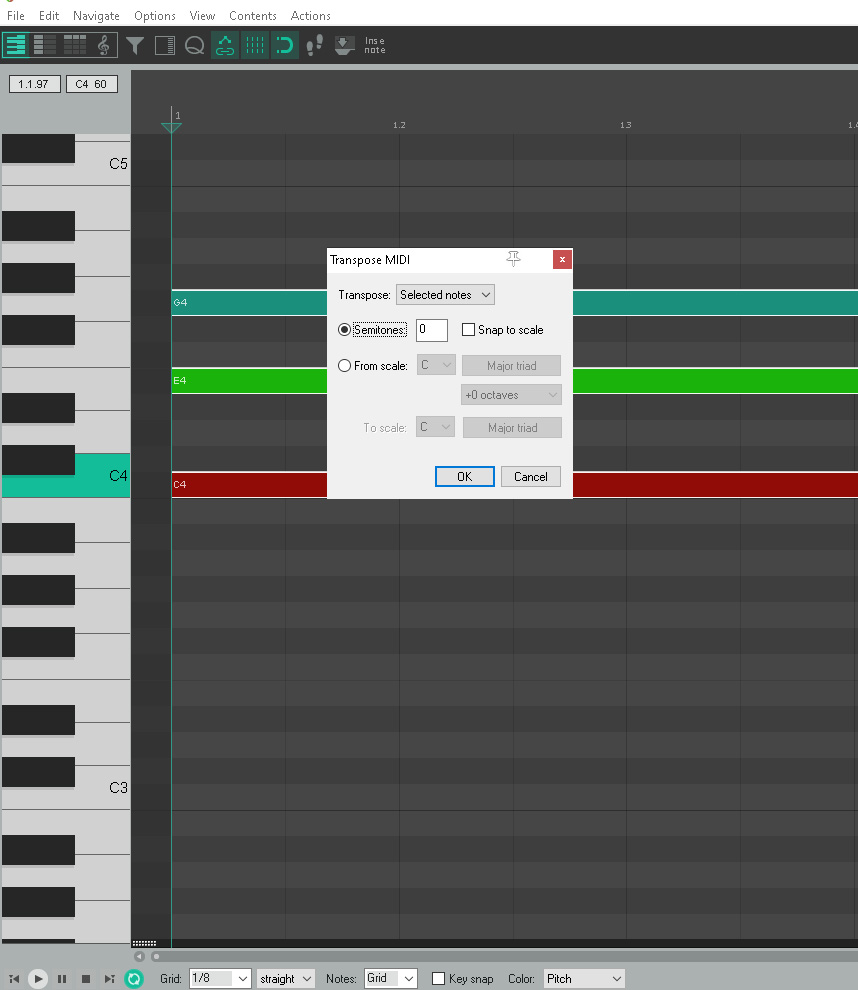Click the highlighted C4 piano key

click(101, 475)
